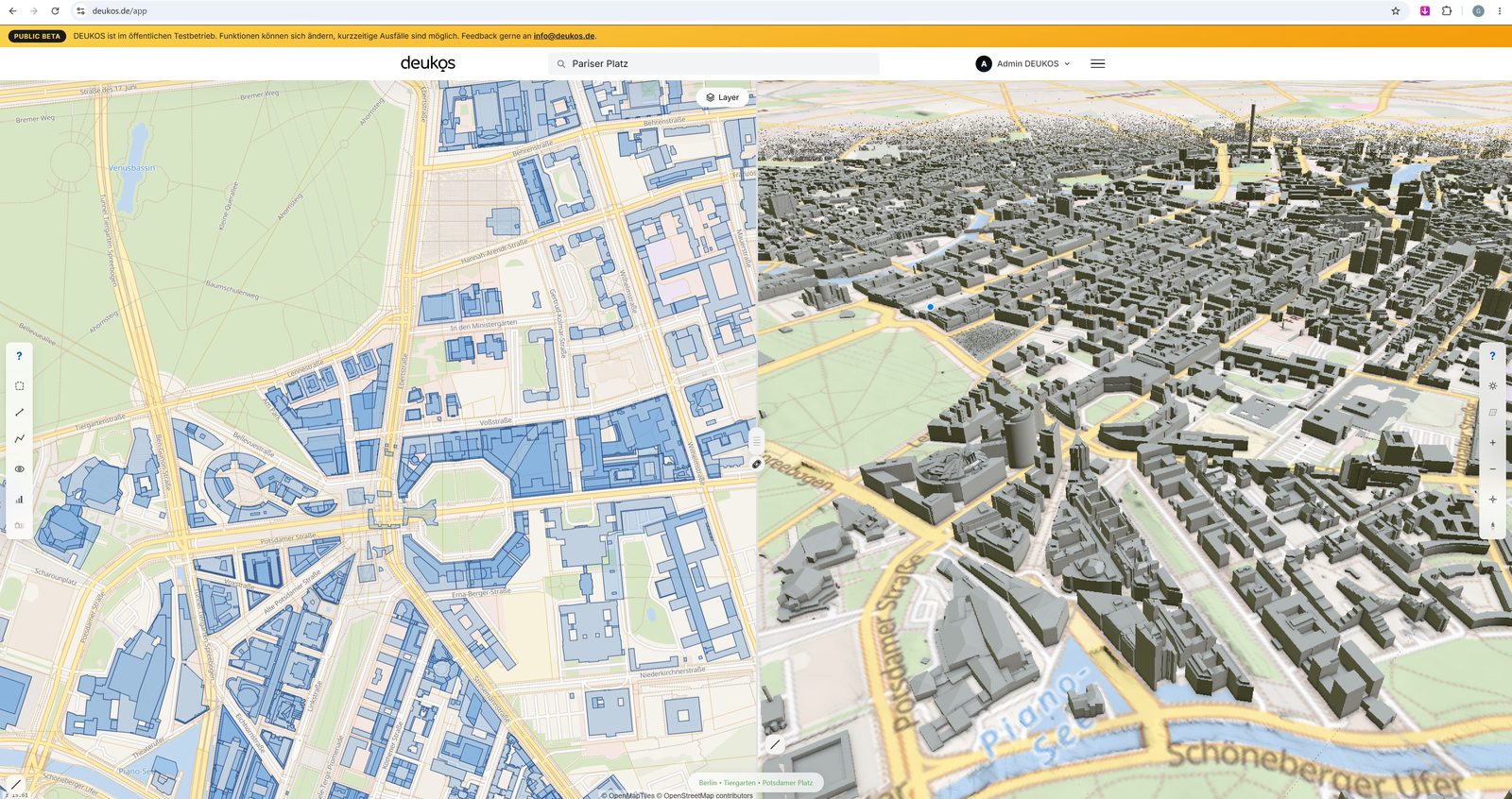The width and height of the screenshot is (1512, 799).
Task: Click the site info icon in the address bar
Action: (x=80, y=11)
